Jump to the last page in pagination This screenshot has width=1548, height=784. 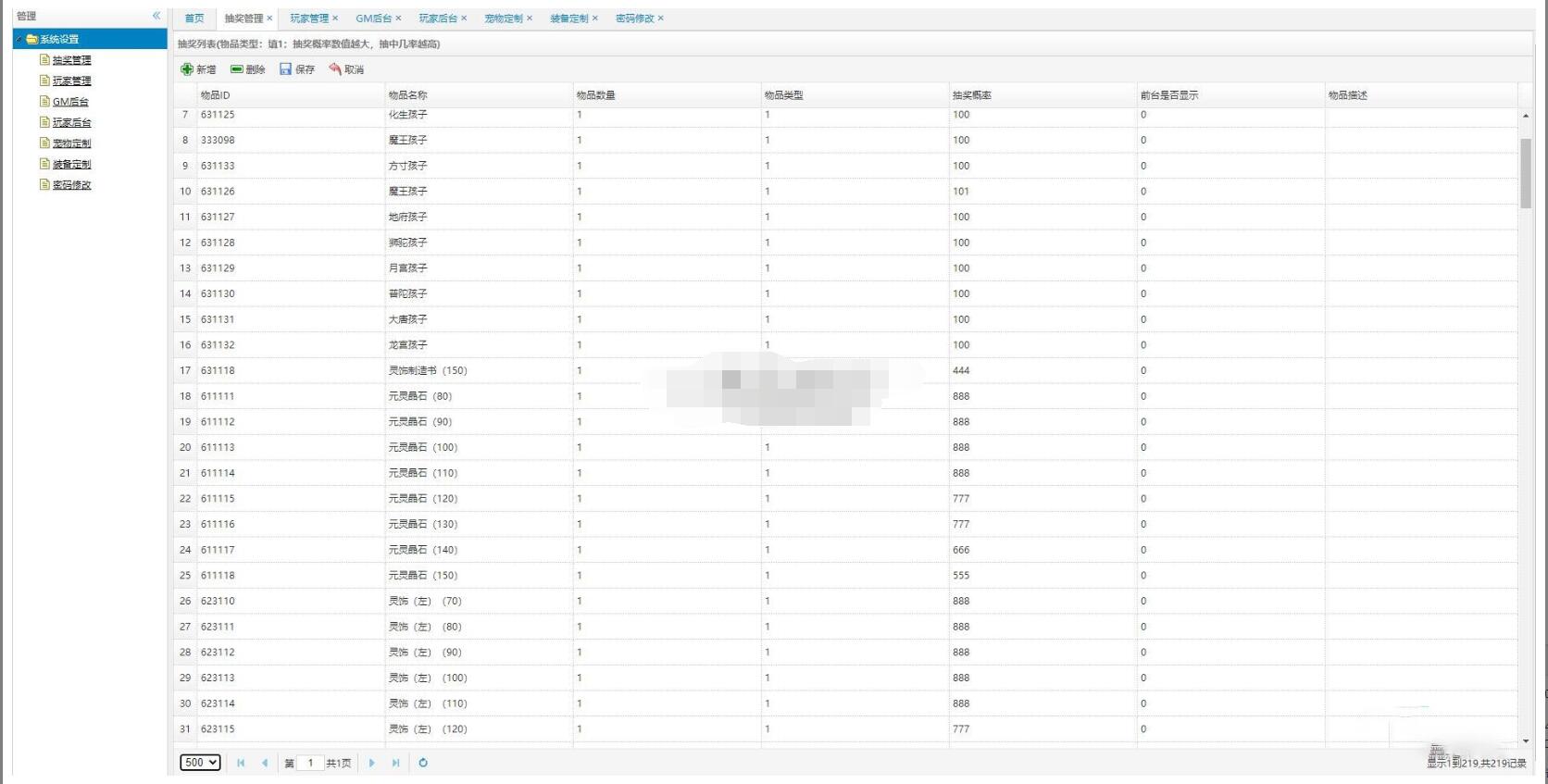[396, 763]
